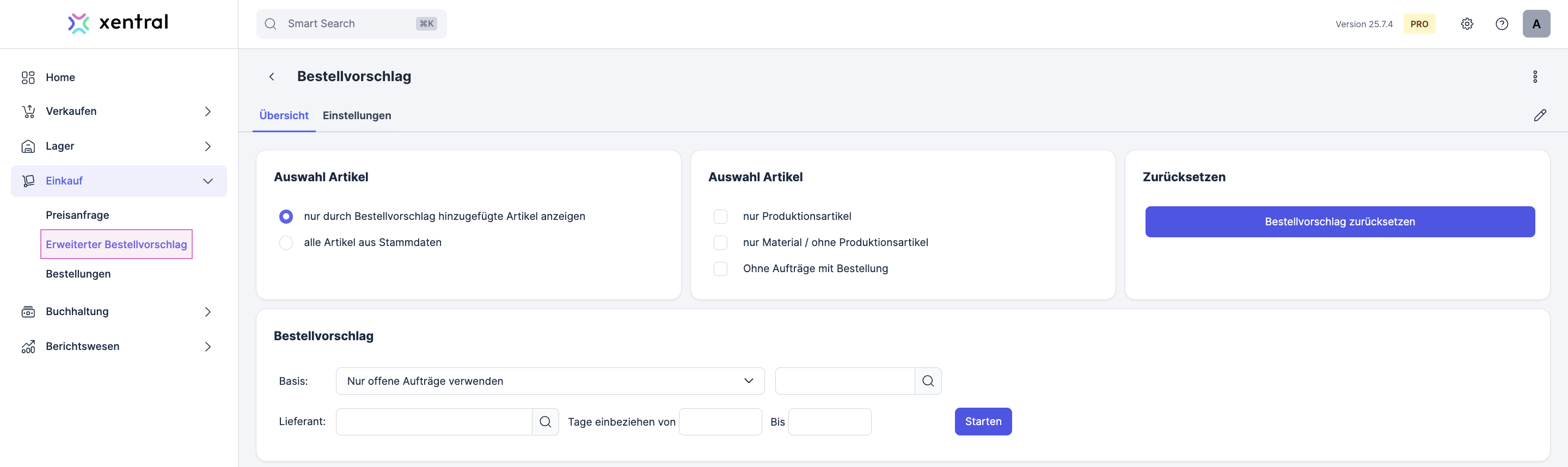Click the Lieferant search magnifier icon
The image size is (1568, 467).
point(545,421)
